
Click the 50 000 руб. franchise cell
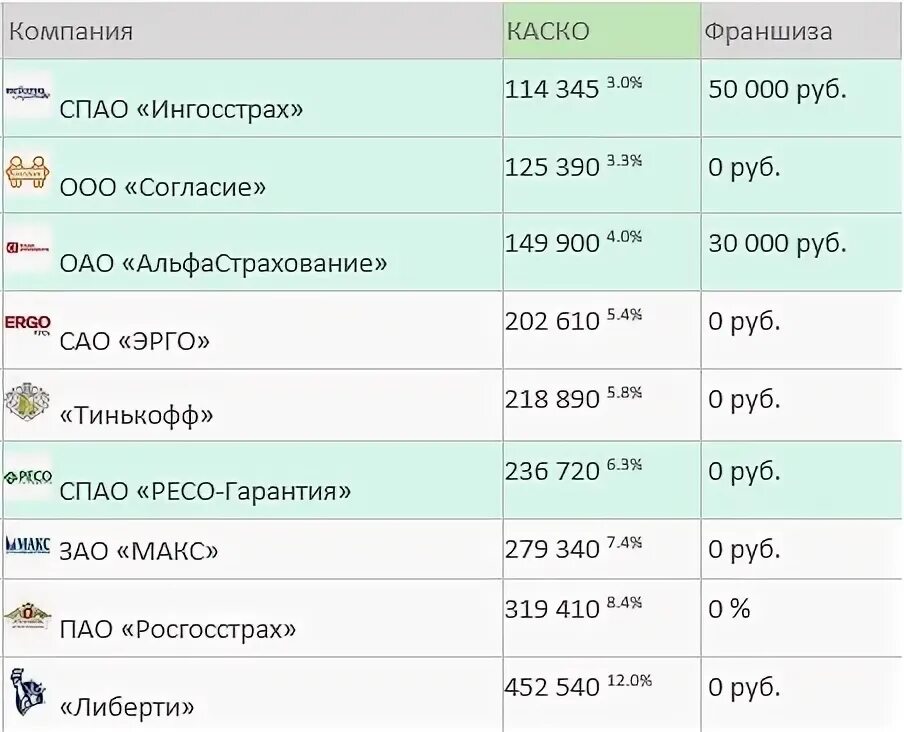[x=777, y=90]
